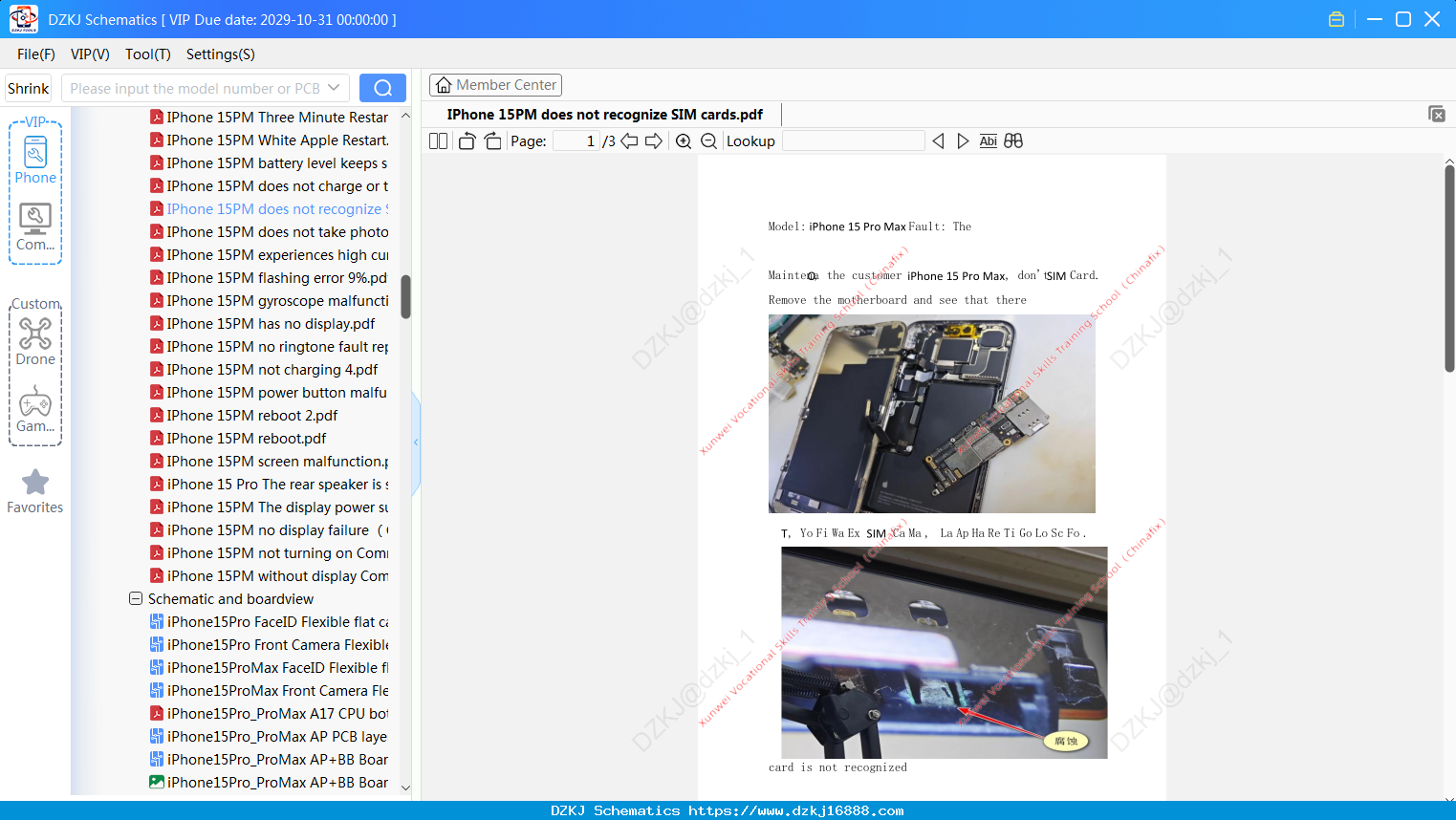Image resolution: width=1456 pixels, height=820 pixels.
Task: Click the Shrink button
Action: tap(29, 88)
